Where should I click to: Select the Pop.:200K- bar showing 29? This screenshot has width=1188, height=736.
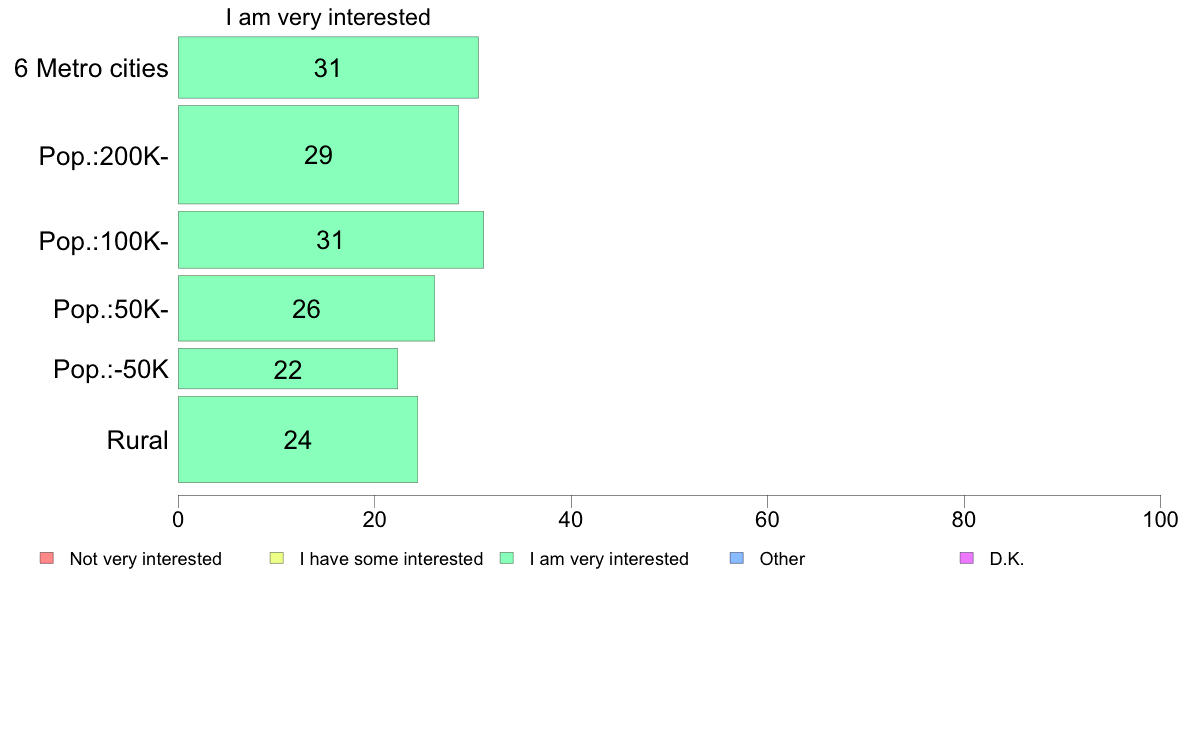[x=318, y=155]
